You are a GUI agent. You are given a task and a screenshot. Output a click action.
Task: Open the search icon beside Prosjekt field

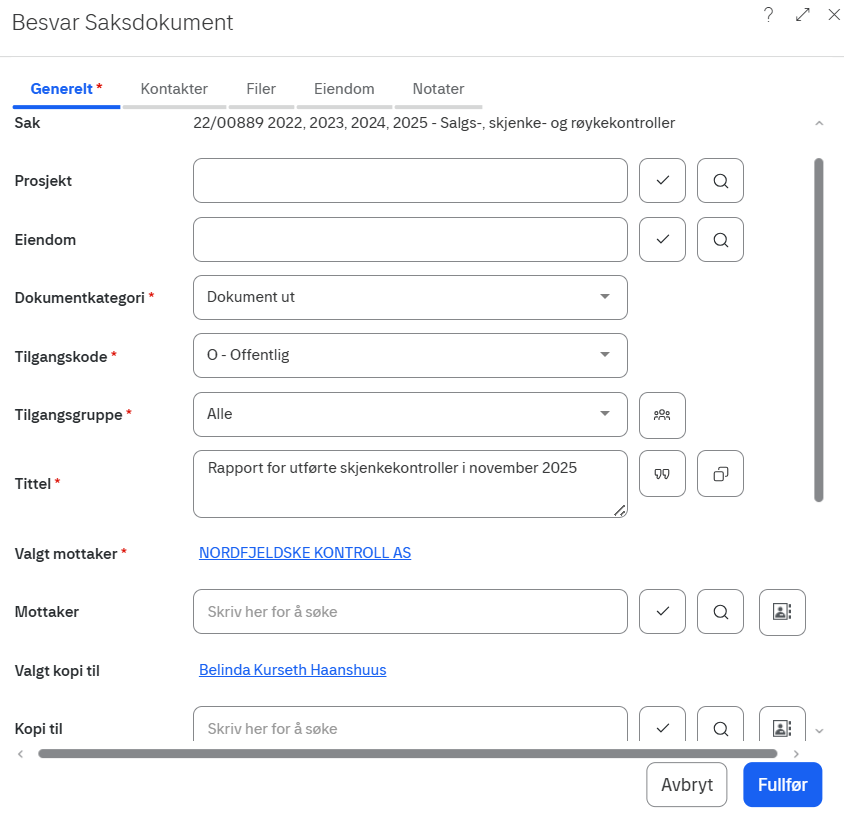[x=720, y=181]
